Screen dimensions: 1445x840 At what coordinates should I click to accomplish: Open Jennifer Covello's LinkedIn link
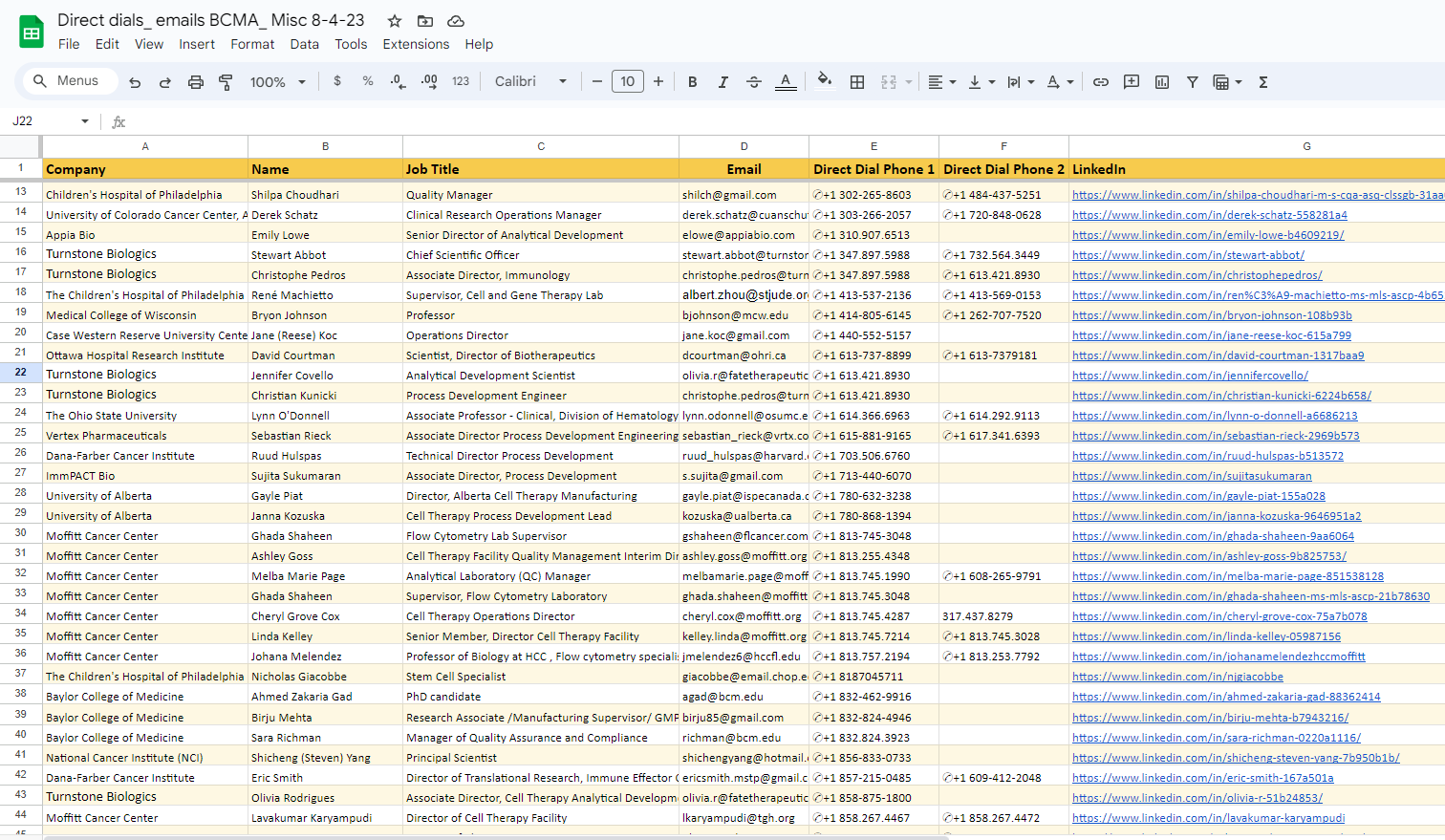(x=1190, y=376)
